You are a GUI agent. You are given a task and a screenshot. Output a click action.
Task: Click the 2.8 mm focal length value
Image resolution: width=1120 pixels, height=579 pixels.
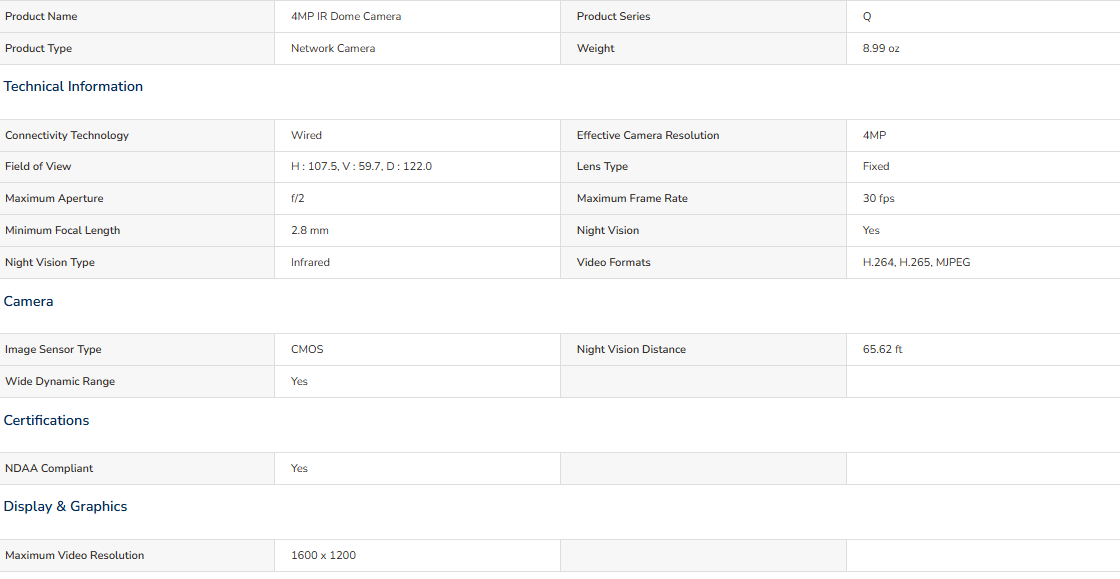309,231
